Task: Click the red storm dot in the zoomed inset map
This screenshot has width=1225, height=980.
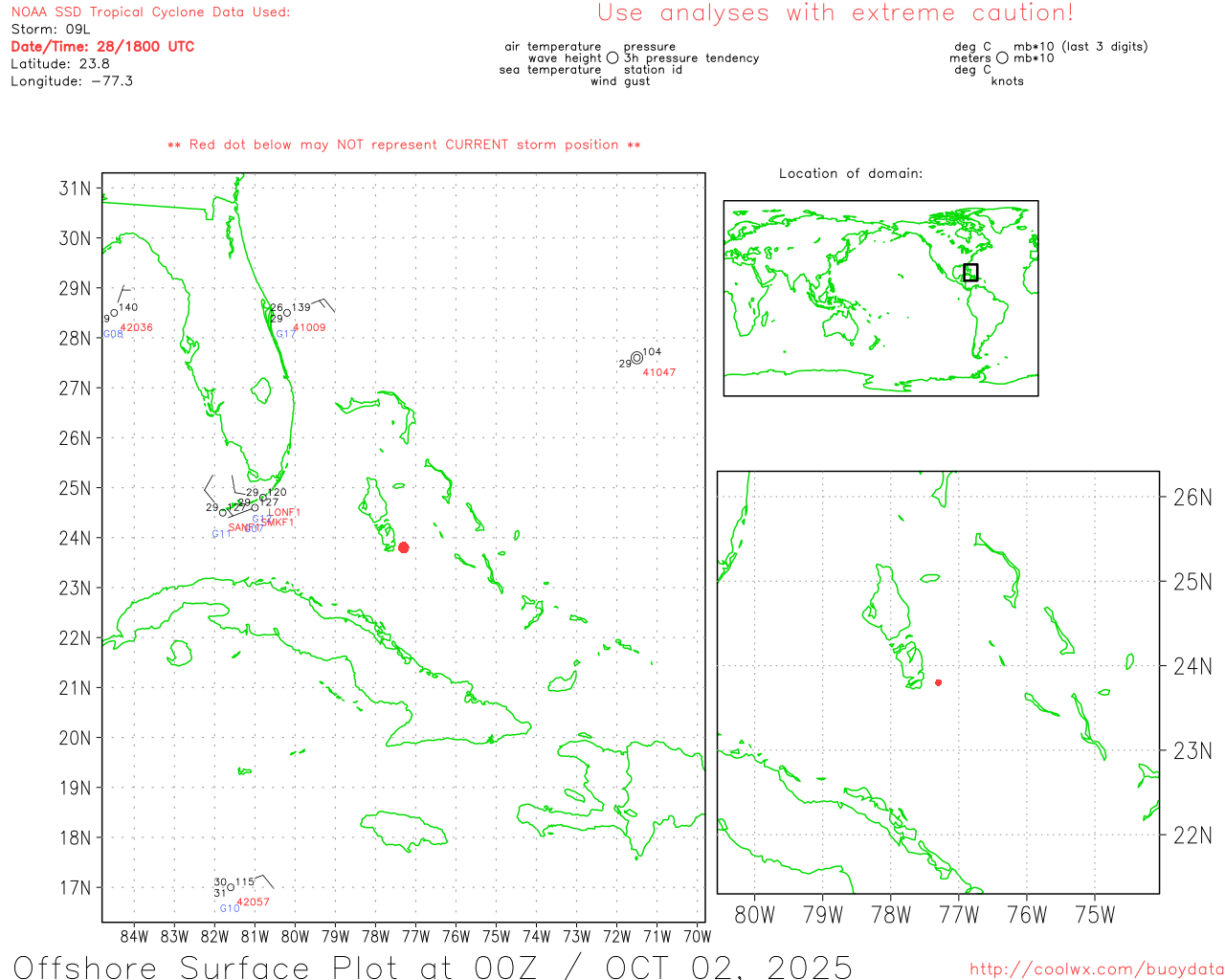Action: (x=939, y=682)
